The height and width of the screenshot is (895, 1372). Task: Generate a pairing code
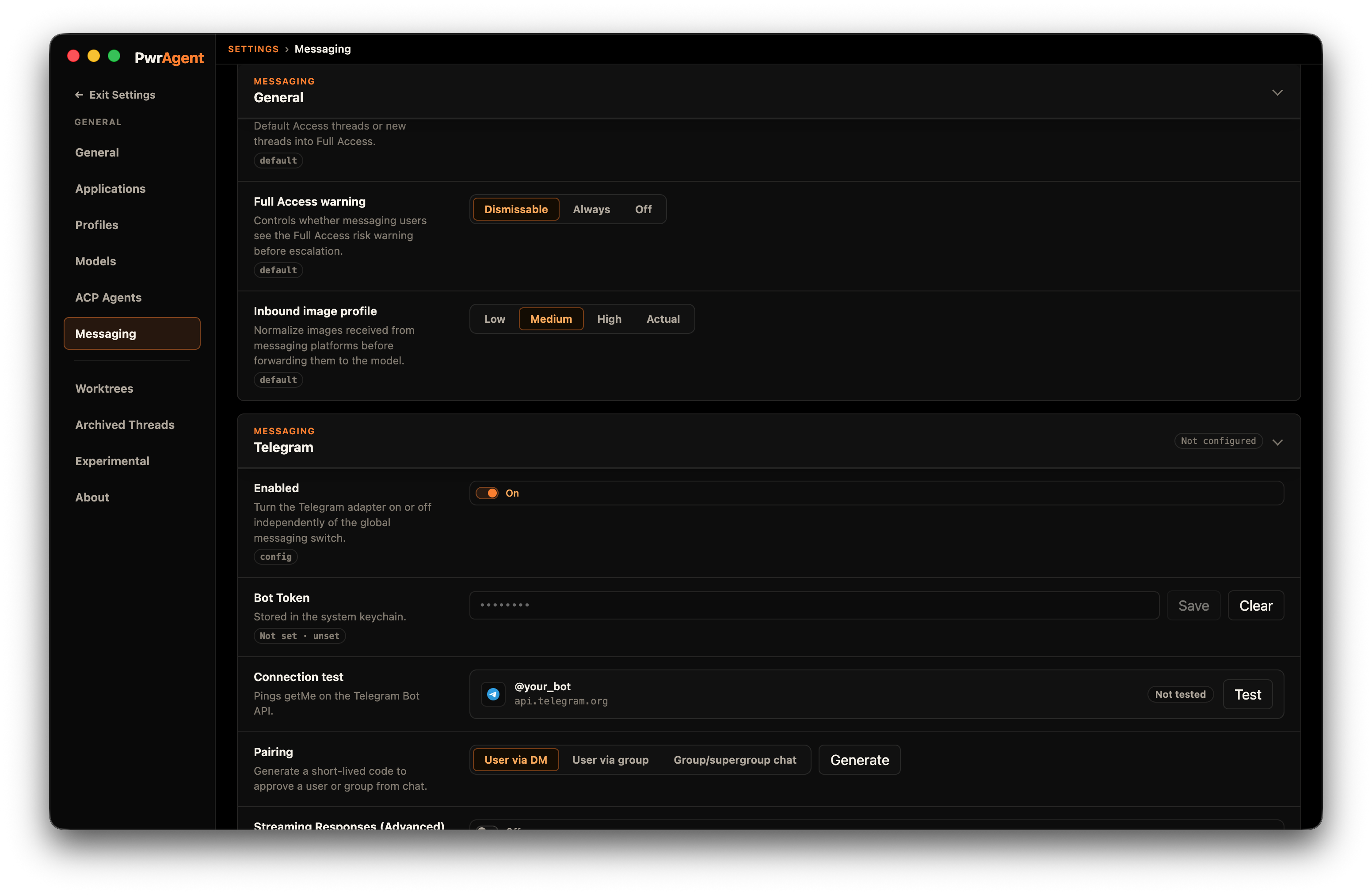coord(860,760)
